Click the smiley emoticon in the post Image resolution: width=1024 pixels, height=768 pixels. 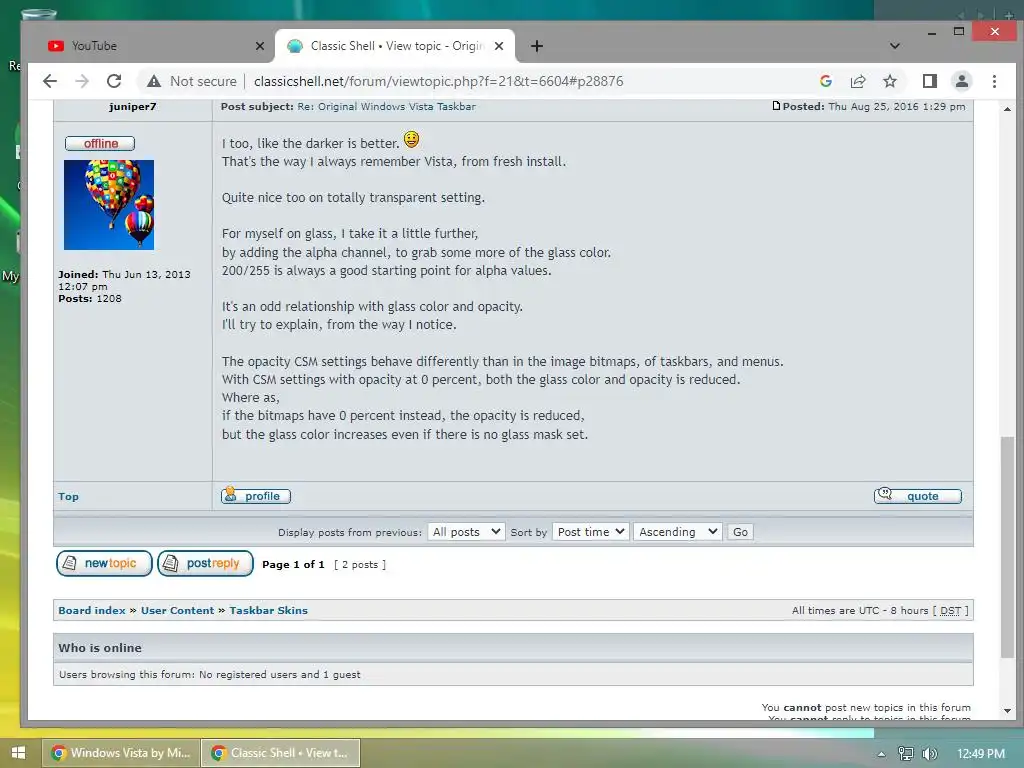pyautogui.click(x=411, y=140)
